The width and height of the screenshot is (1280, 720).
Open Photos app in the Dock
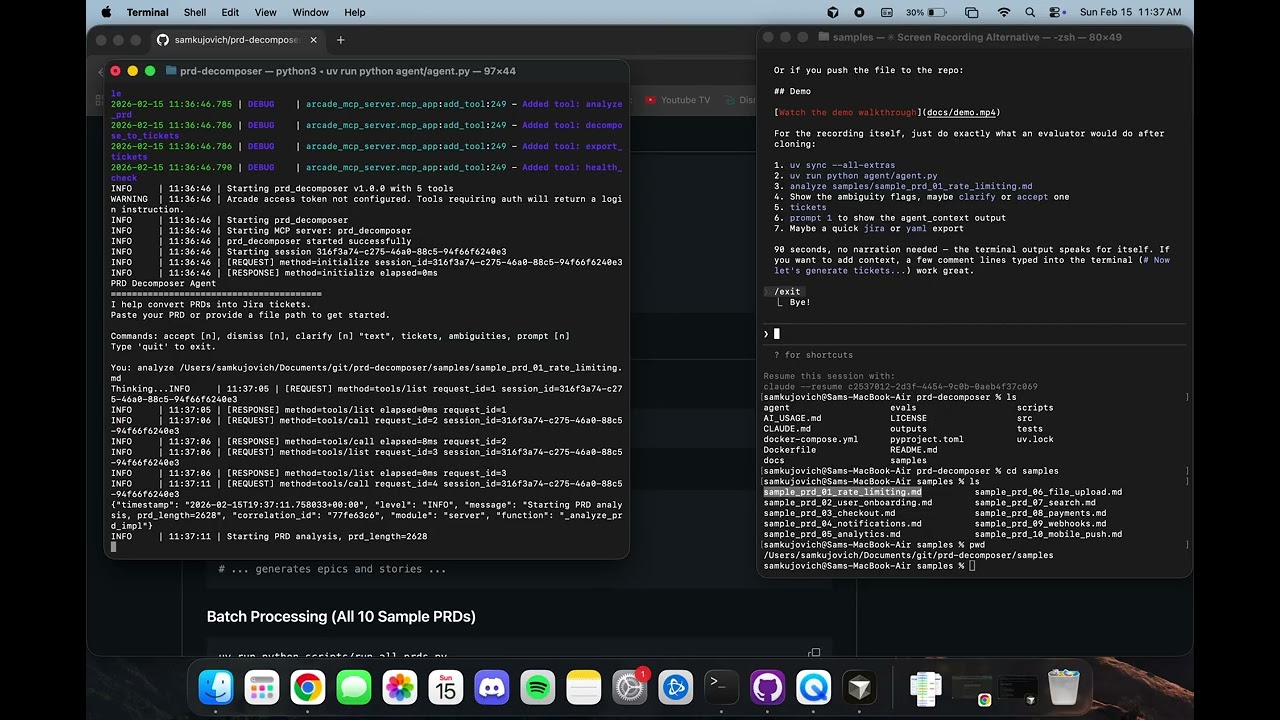point(400,687)
